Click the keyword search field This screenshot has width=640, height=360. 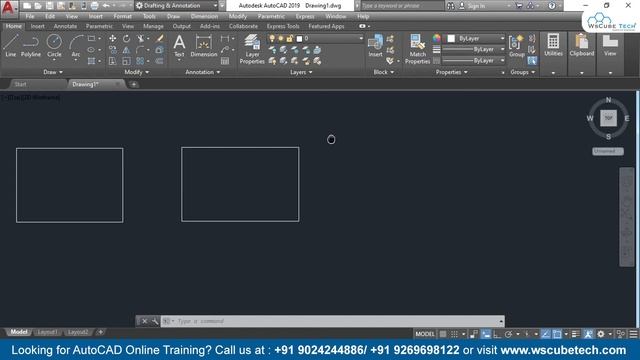402,6
